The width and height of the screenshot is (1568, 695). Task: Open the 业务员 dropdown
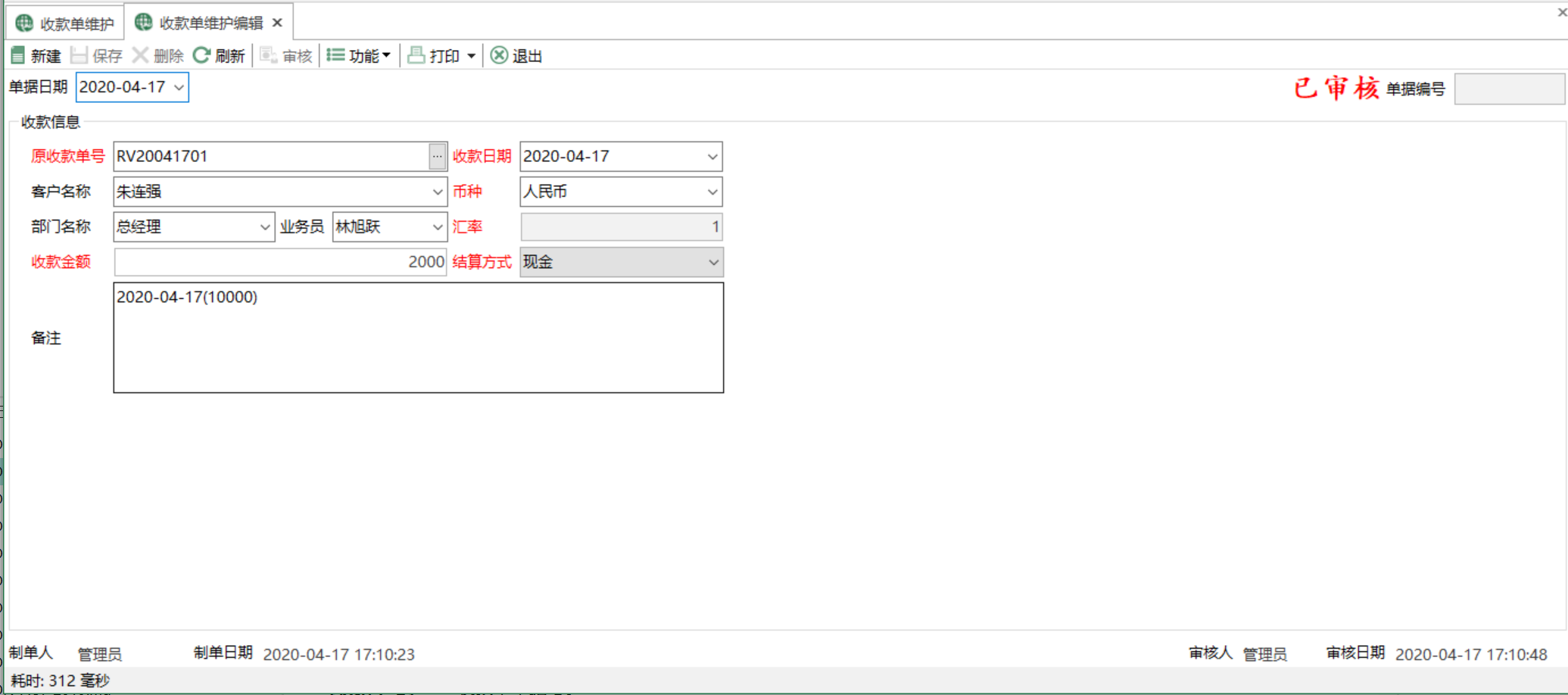[x=437, y=227]
